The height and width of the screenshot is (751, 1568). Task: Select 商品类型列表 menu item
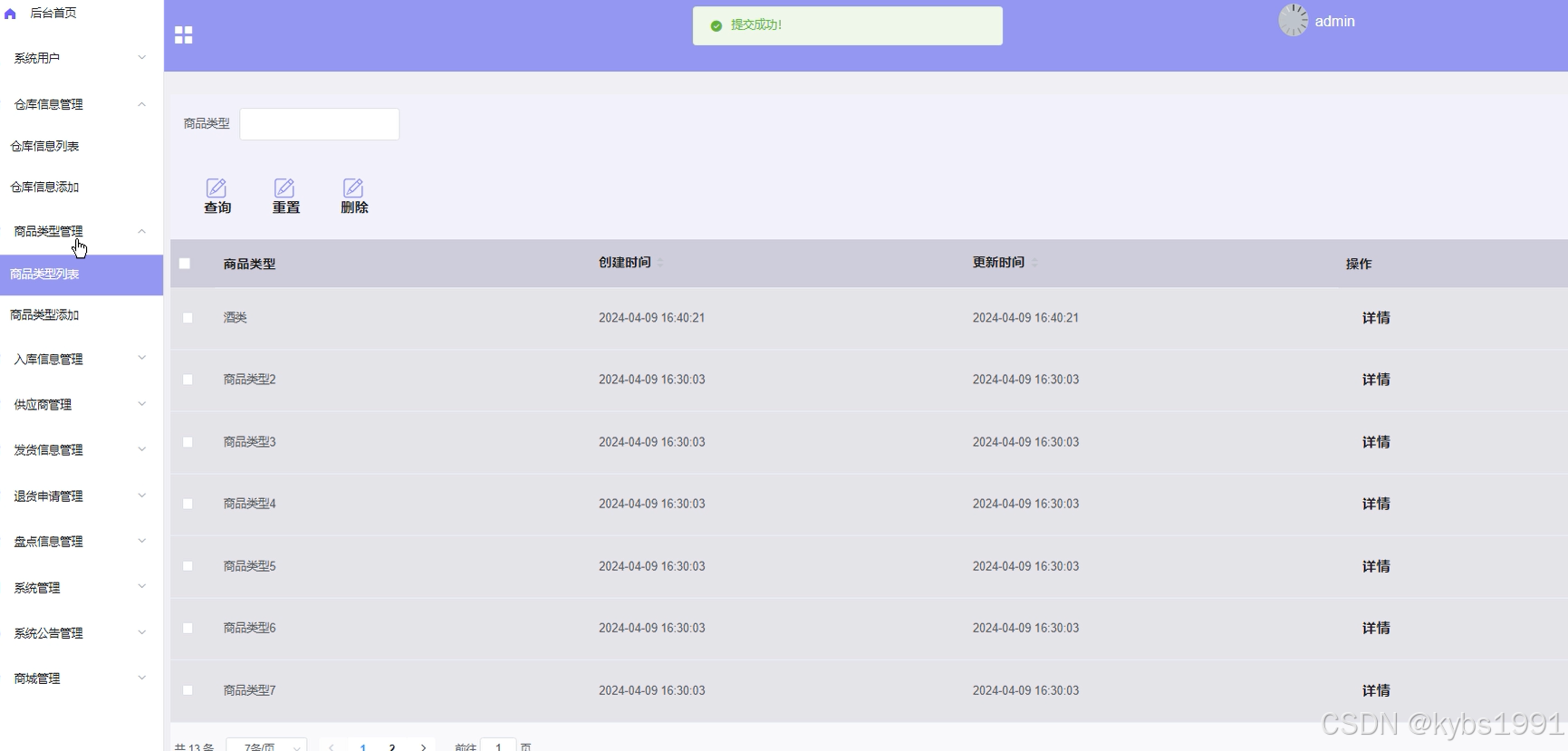(82, 274)
